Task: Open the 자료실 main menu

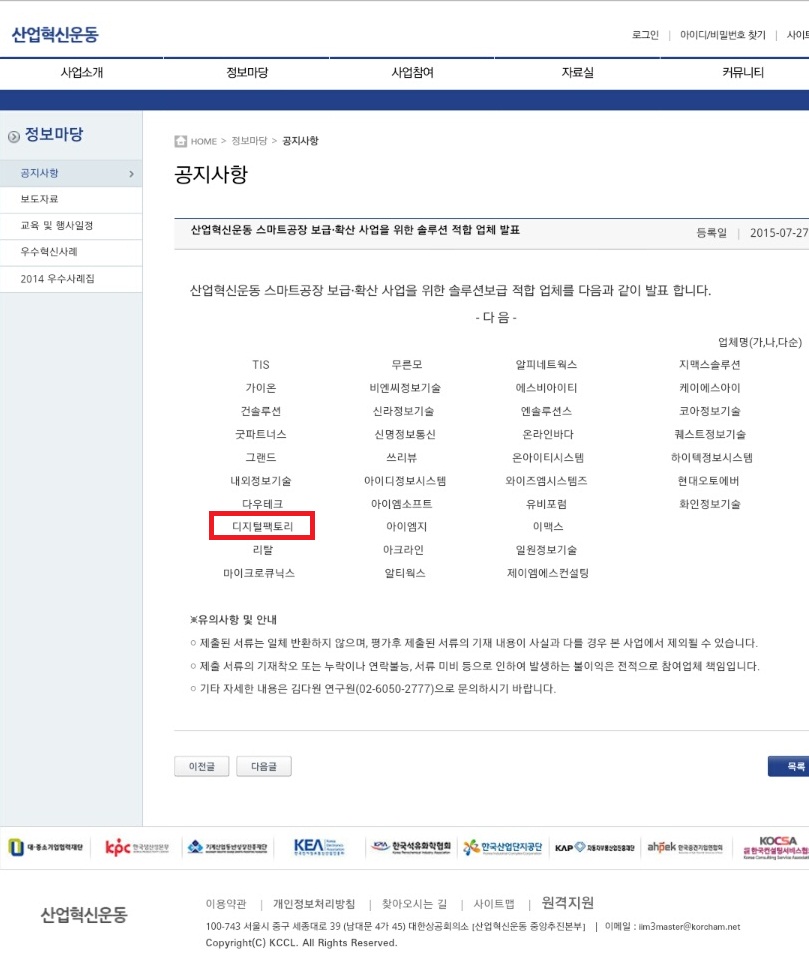Action: [577, 73]
